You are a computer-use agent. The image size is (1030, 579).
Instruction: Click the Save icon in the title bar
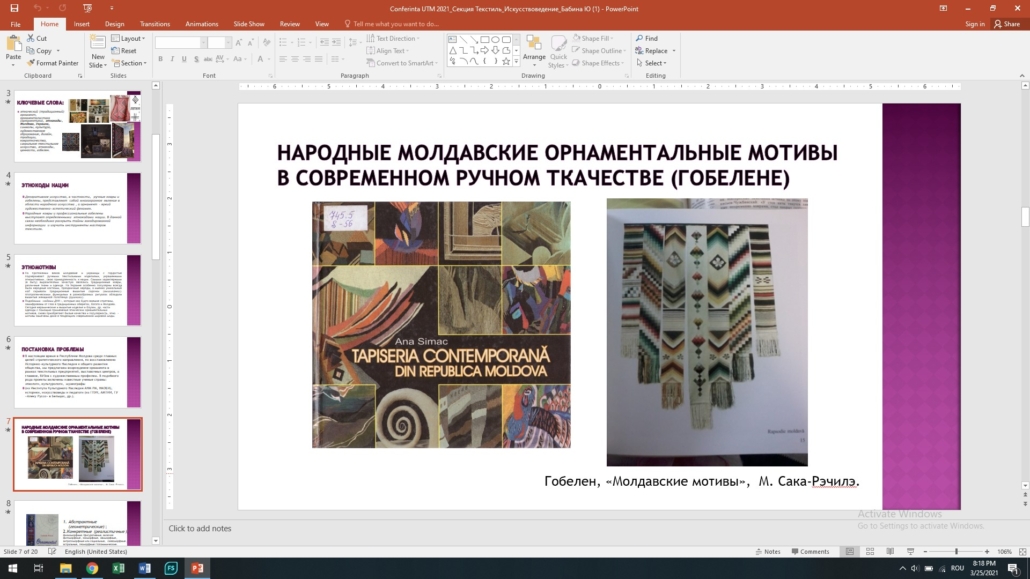14,9
